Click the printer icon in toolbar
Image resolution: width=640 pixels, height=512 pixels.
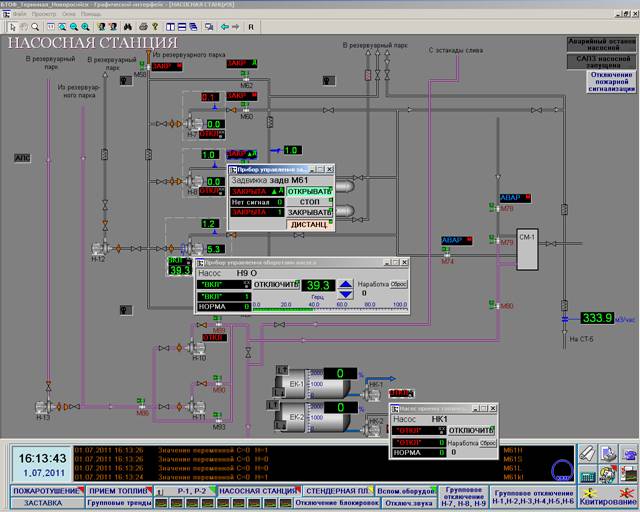point(143,27)
